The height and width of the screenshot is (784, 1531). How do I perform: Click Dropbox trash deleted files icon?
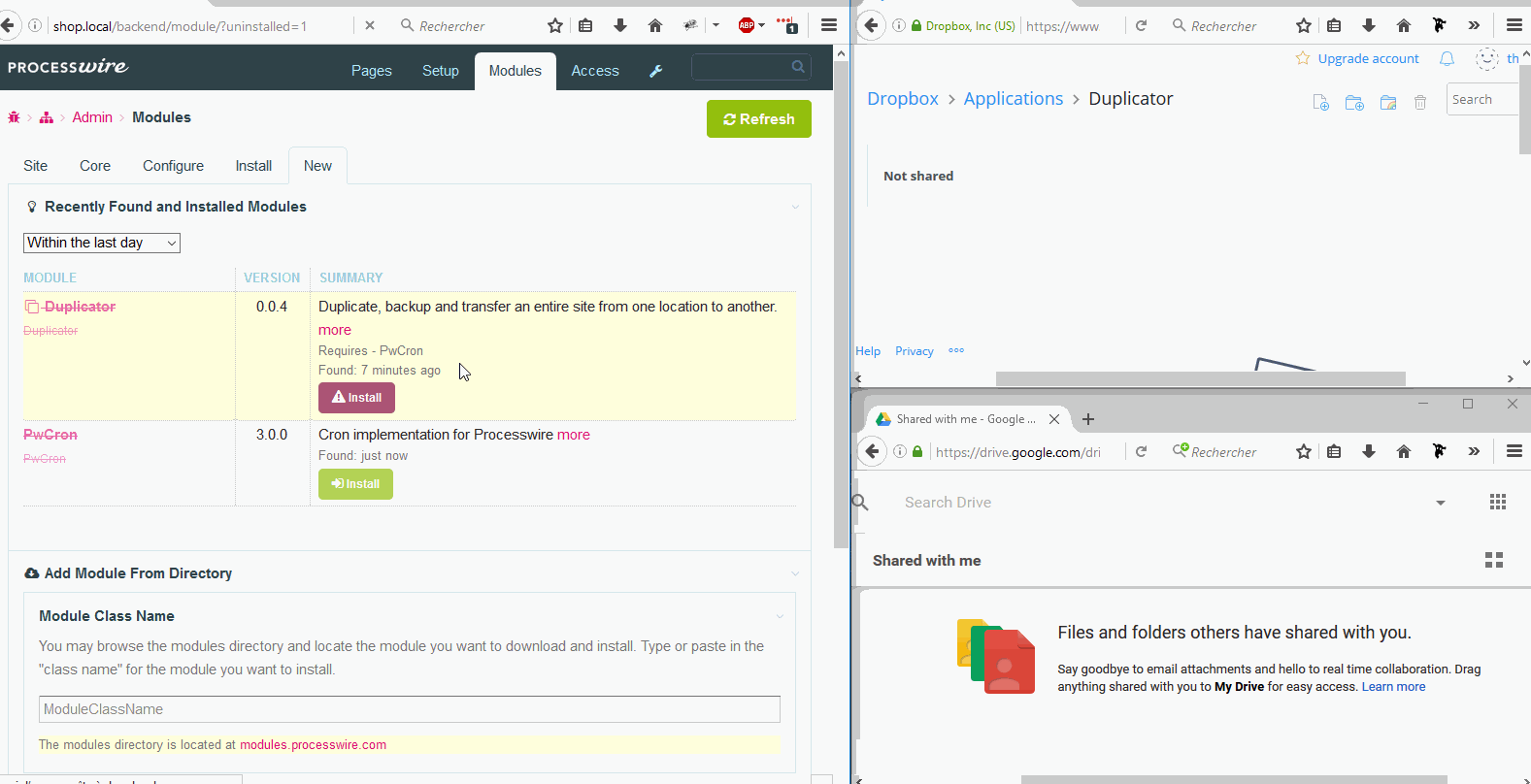click(x=1420, y=102)
